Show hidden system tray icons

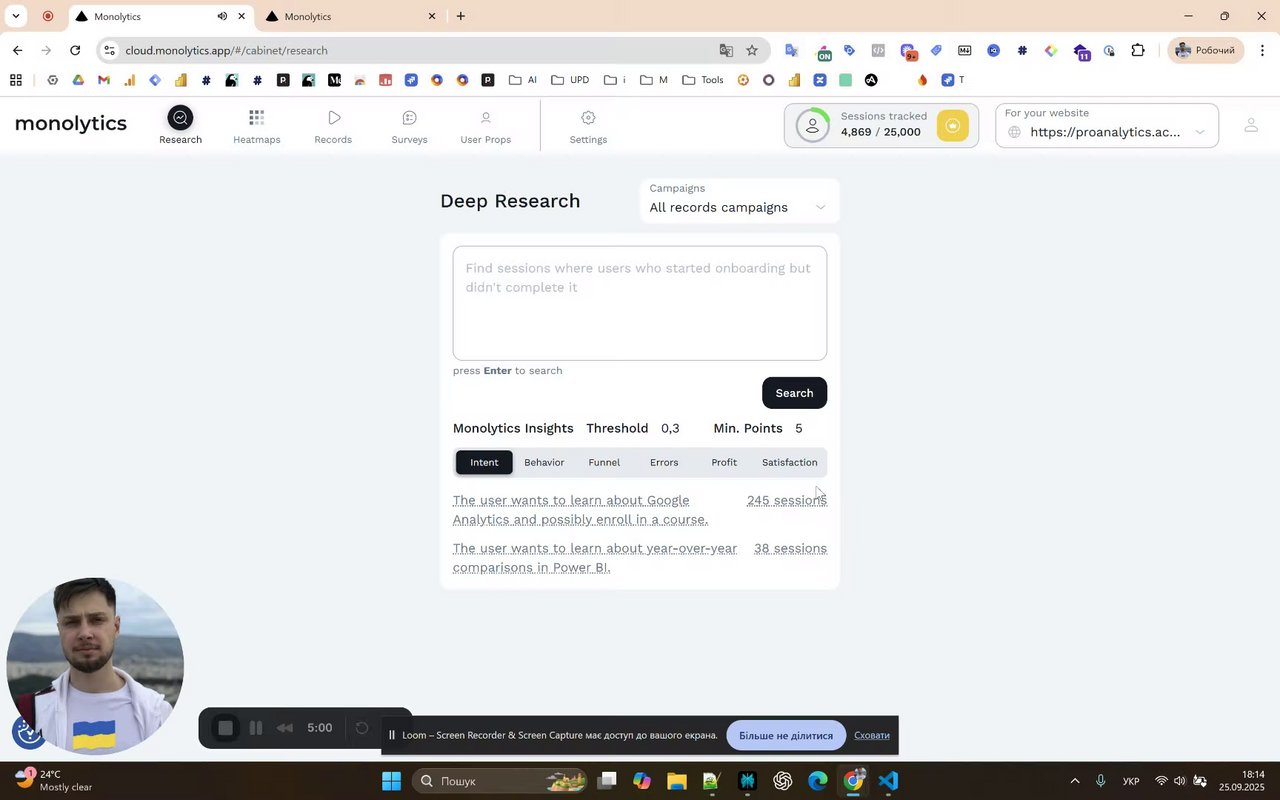click(1075, 781)
